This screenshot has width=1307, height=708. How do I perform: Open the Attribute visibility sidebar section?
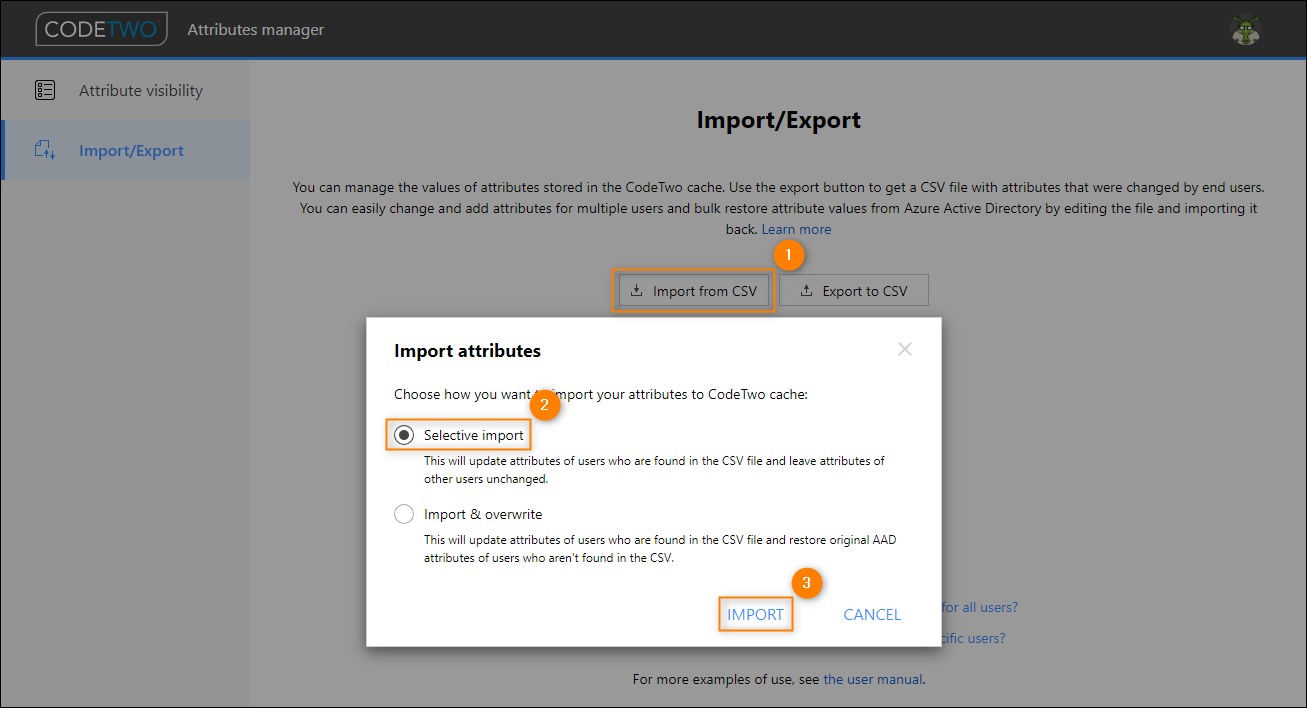125,90
